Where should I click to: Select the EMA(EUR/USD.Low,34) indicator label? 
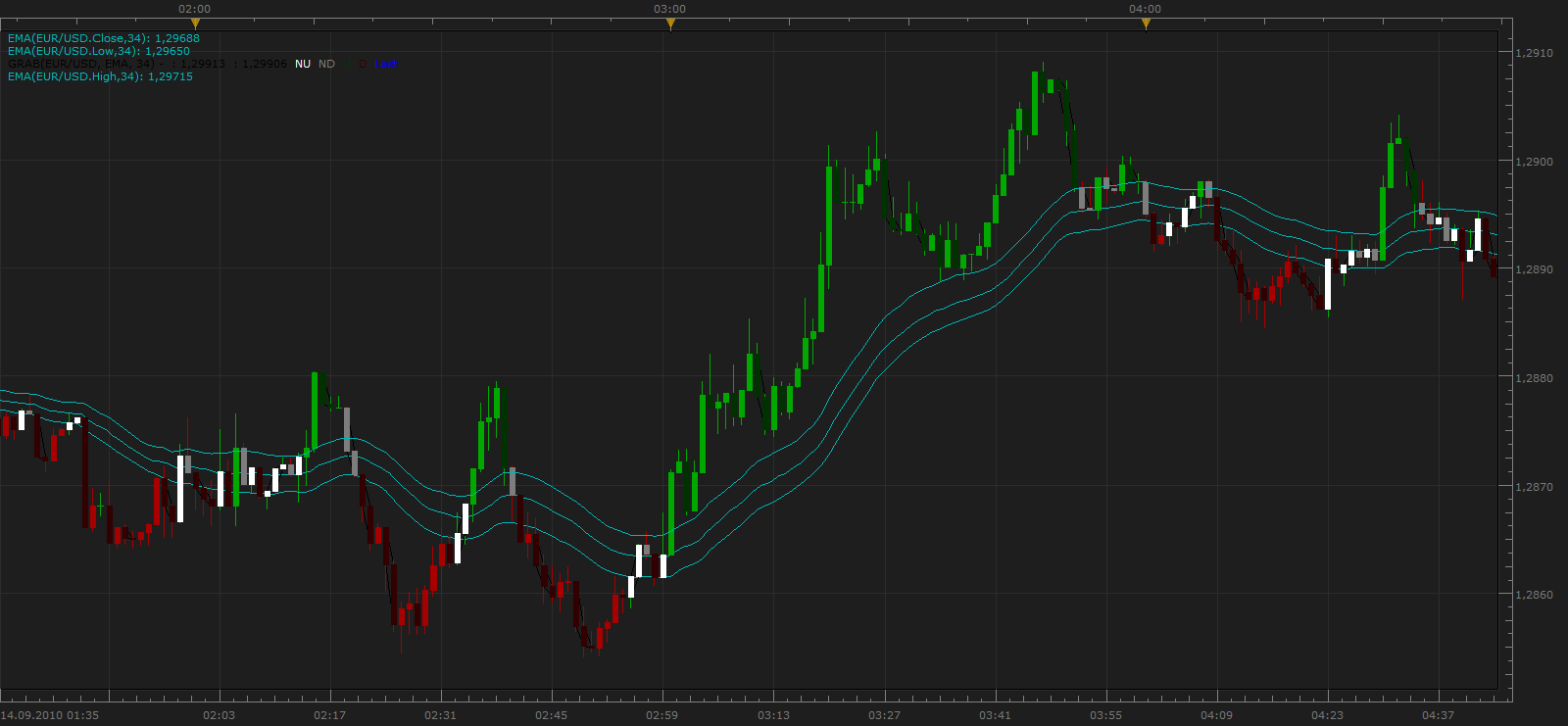[99, 51]
